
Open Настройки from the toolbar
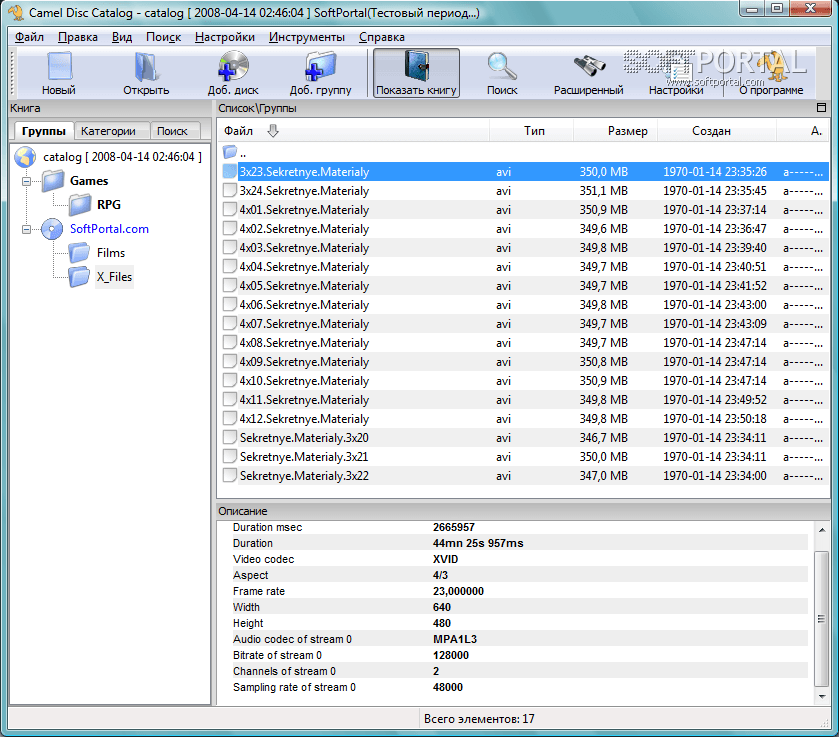(676, 73)
